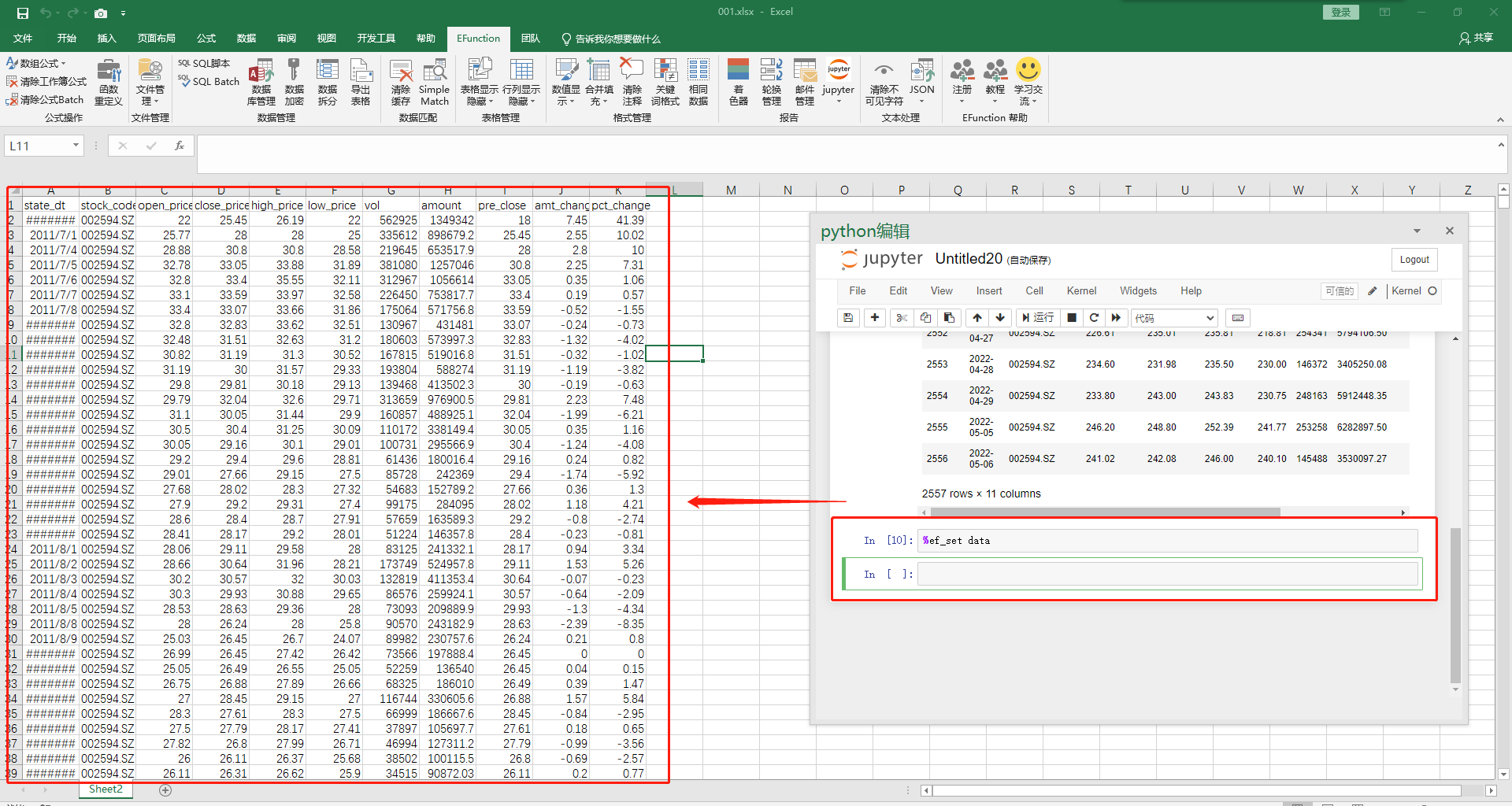This screenshot has height=806, width=1512.
Task: Open the 开发工具 ribbon tab
Action: coord(376,39)
